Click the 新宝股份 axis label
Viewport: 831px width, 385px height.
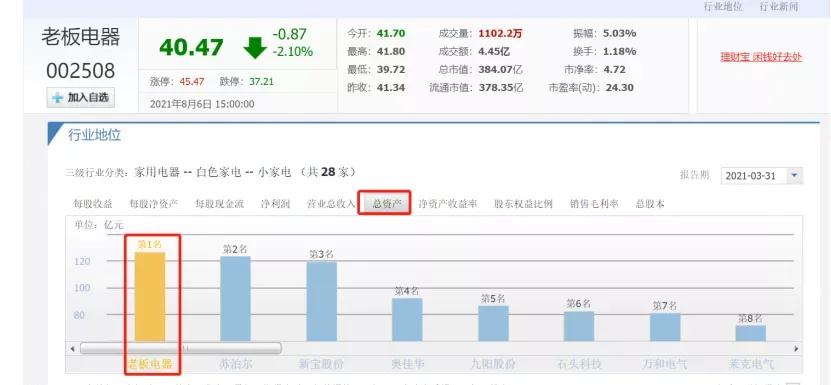321,364
